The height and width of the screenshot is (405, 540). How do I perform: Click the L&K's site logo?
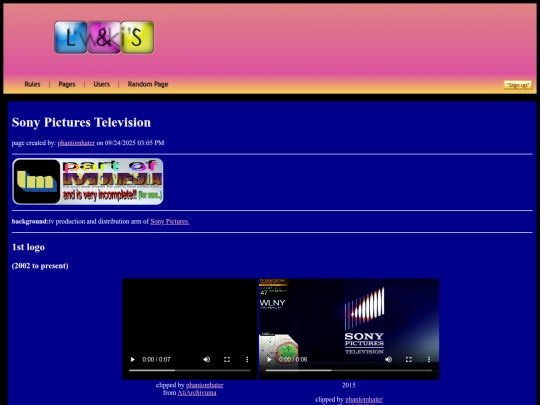(104, 37)
